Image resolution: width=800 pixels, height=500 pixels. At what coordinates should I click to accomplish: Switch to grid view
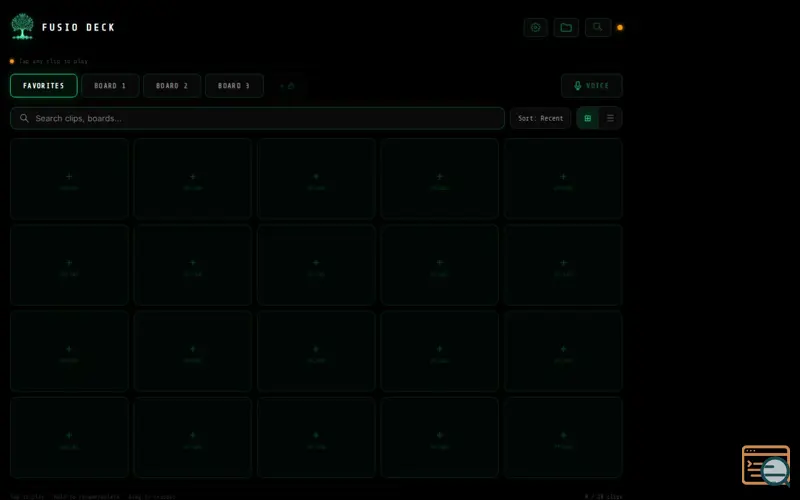tap(588, 118)
